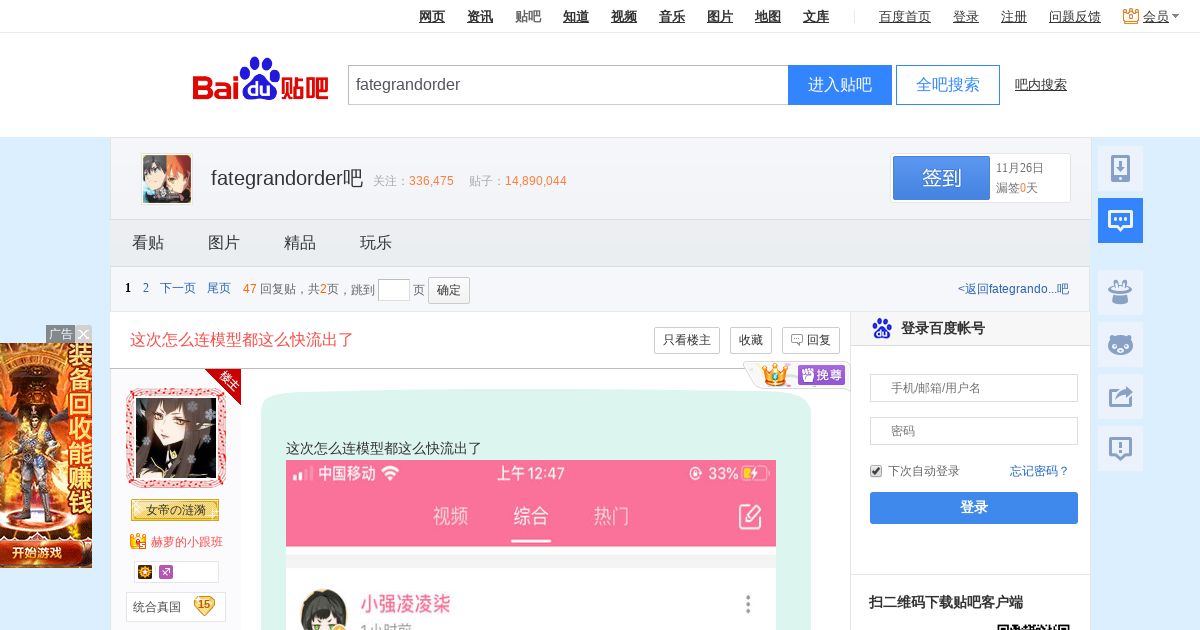Click the 收藏 button

tap(751, 340)
